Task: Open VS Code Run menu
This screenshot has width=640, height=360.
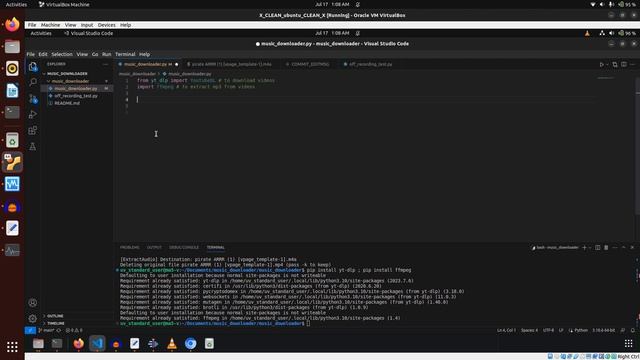Action: point(107,54)
